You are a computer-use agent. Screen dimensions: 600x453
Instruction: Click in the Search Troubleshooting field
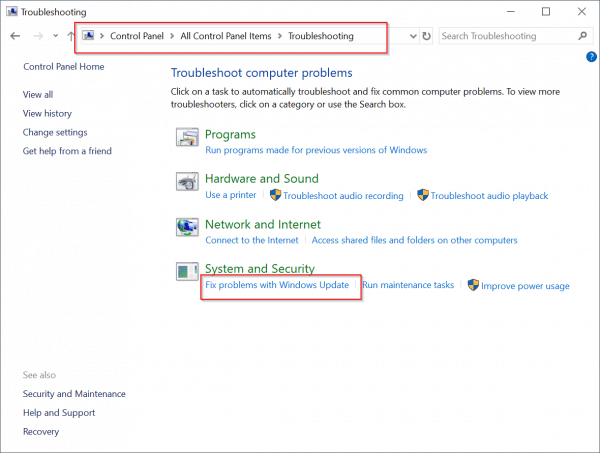[x=505, y=36]
